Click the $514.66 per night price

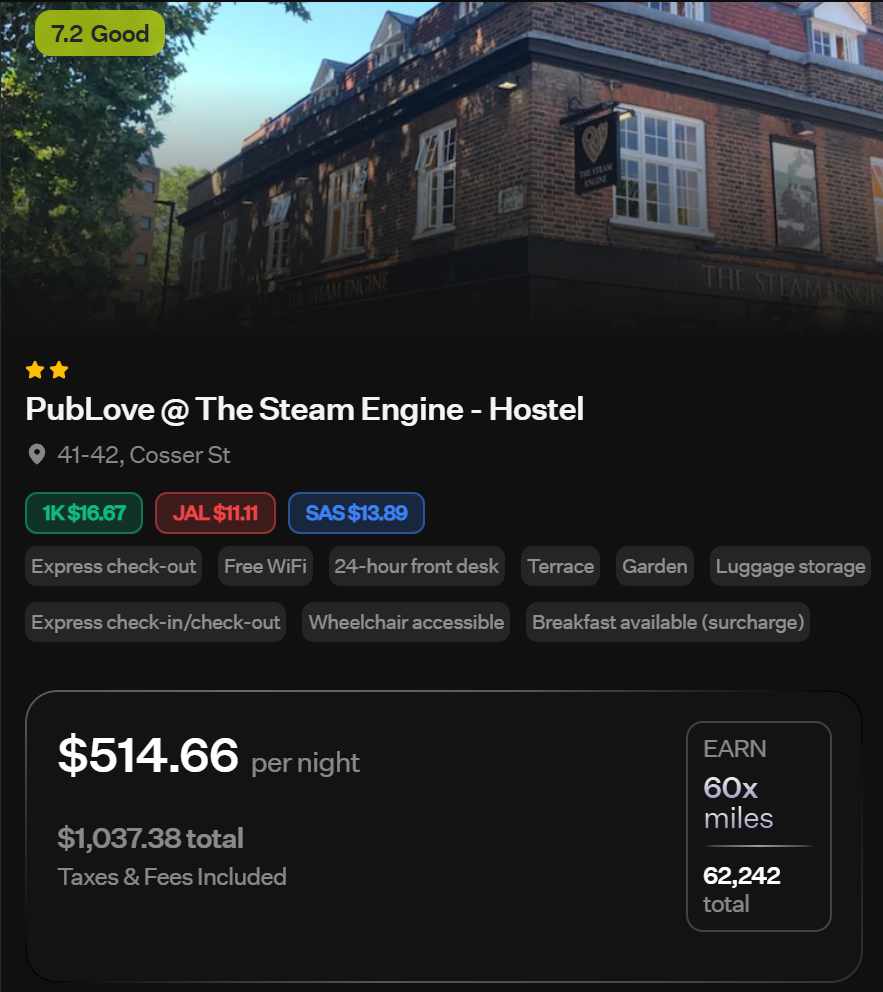click(x=209, y=755)
